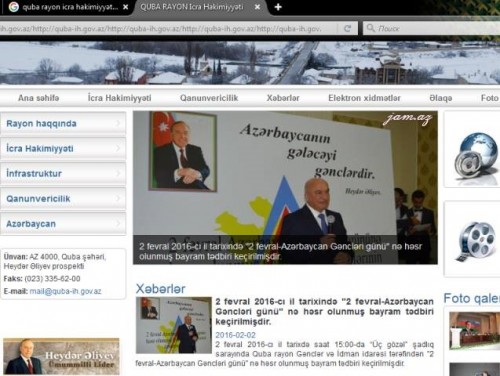
Task: Open İcra Hakimiyyəti in sidebar menu
Action: click(x=63, y=148)
